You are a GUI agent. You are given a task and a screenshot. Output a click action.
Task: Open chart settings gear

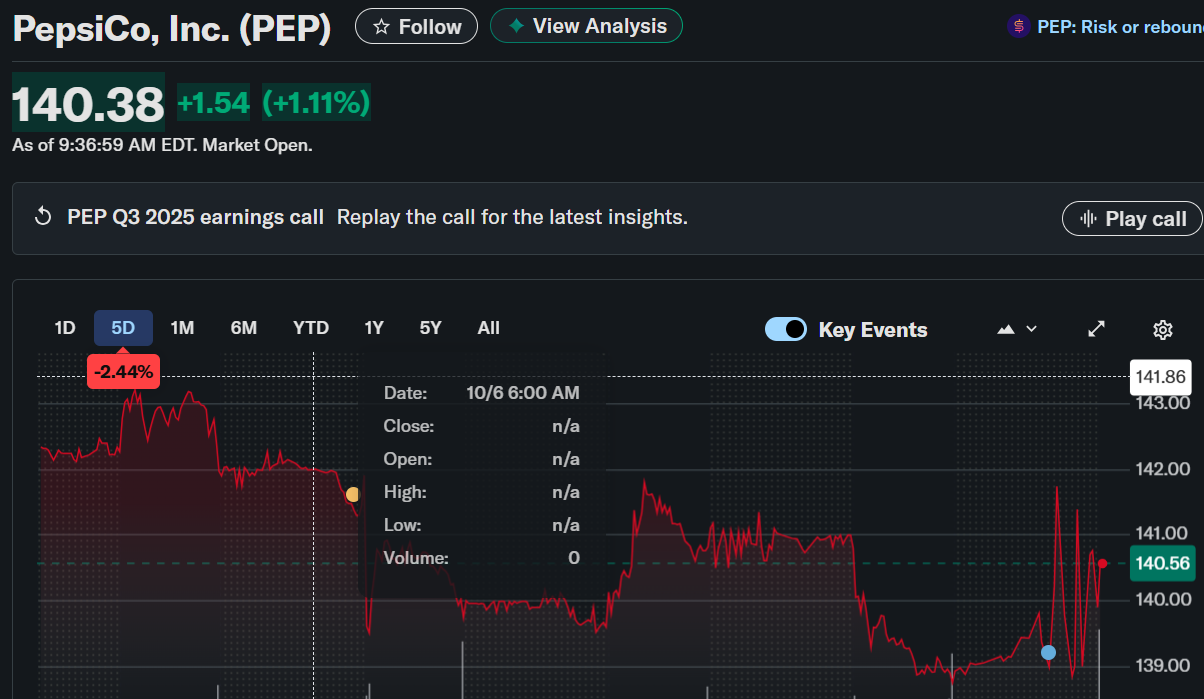tap(1162, 329)
